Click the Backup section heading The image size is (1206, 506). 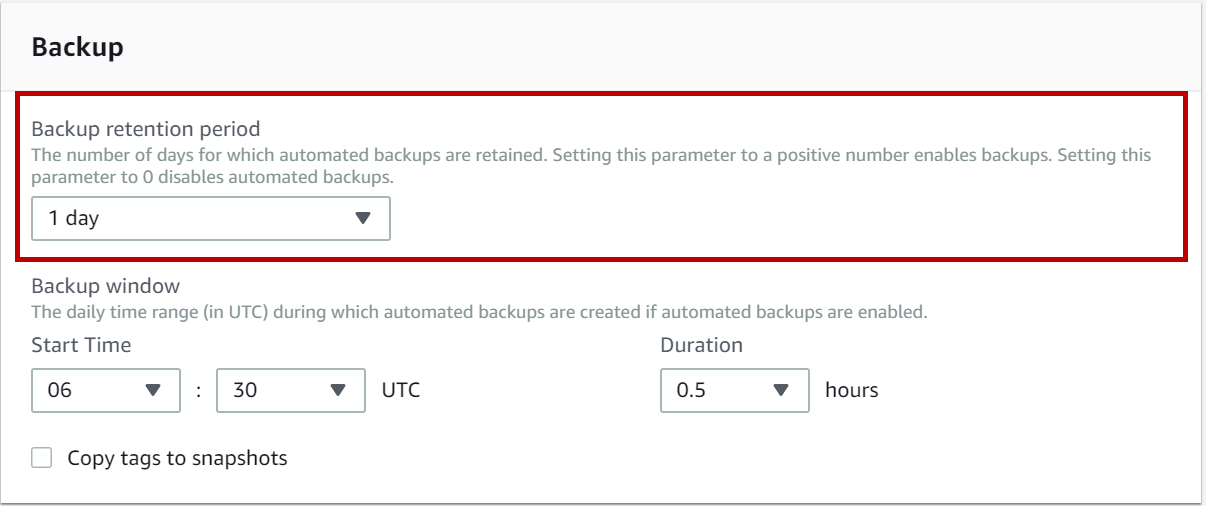78,47
